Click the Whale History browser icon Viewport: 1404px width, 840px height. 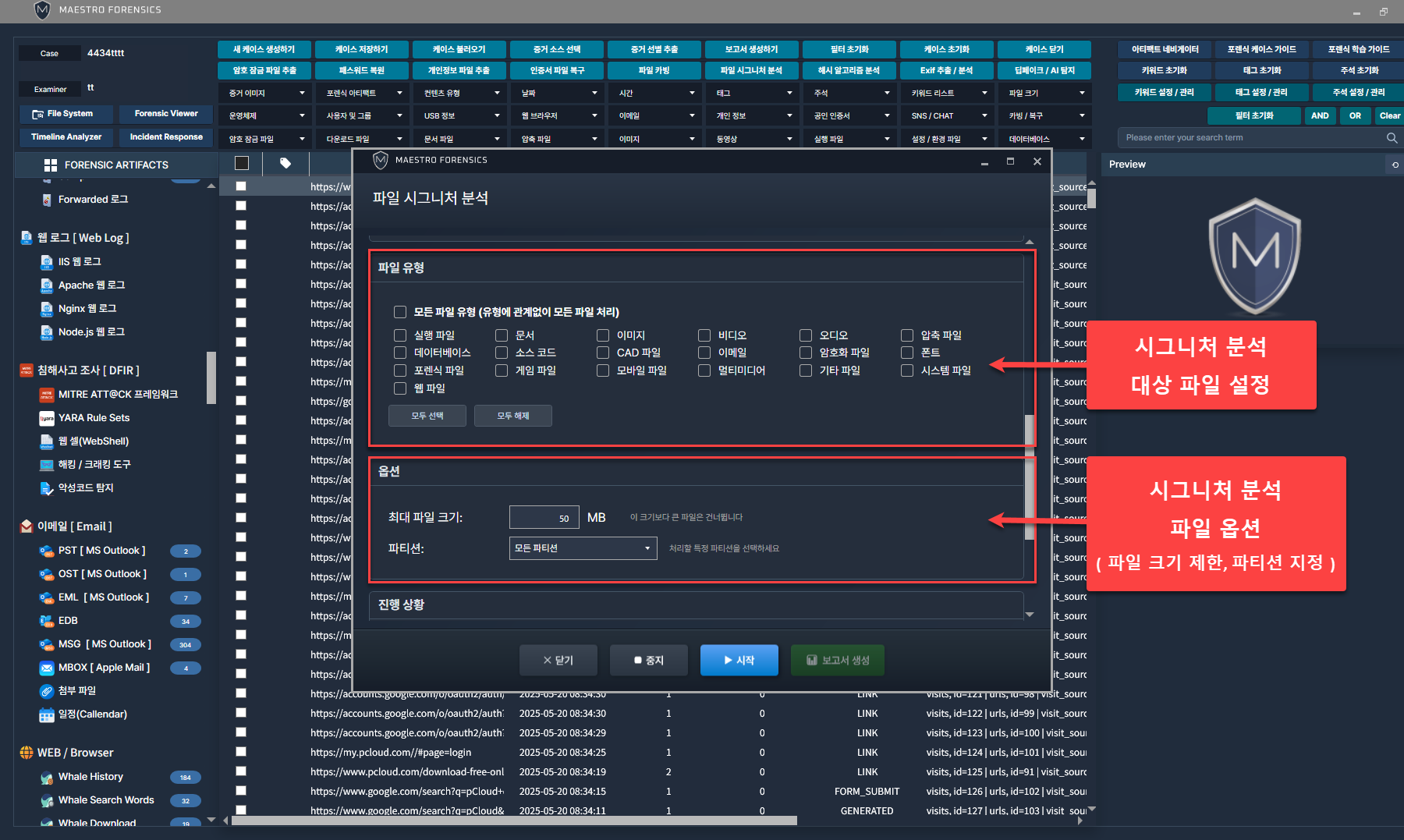[x=47, y=777]
